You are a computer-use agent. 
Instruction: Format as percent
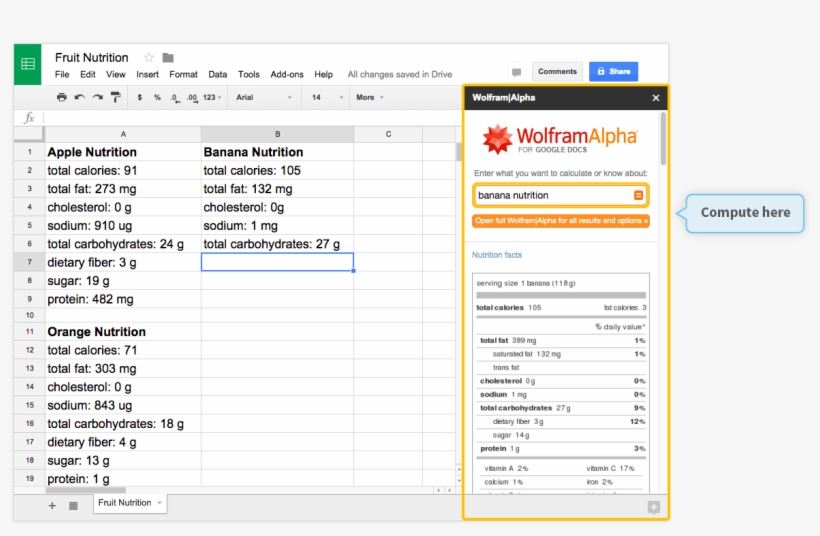coord(157,97)
